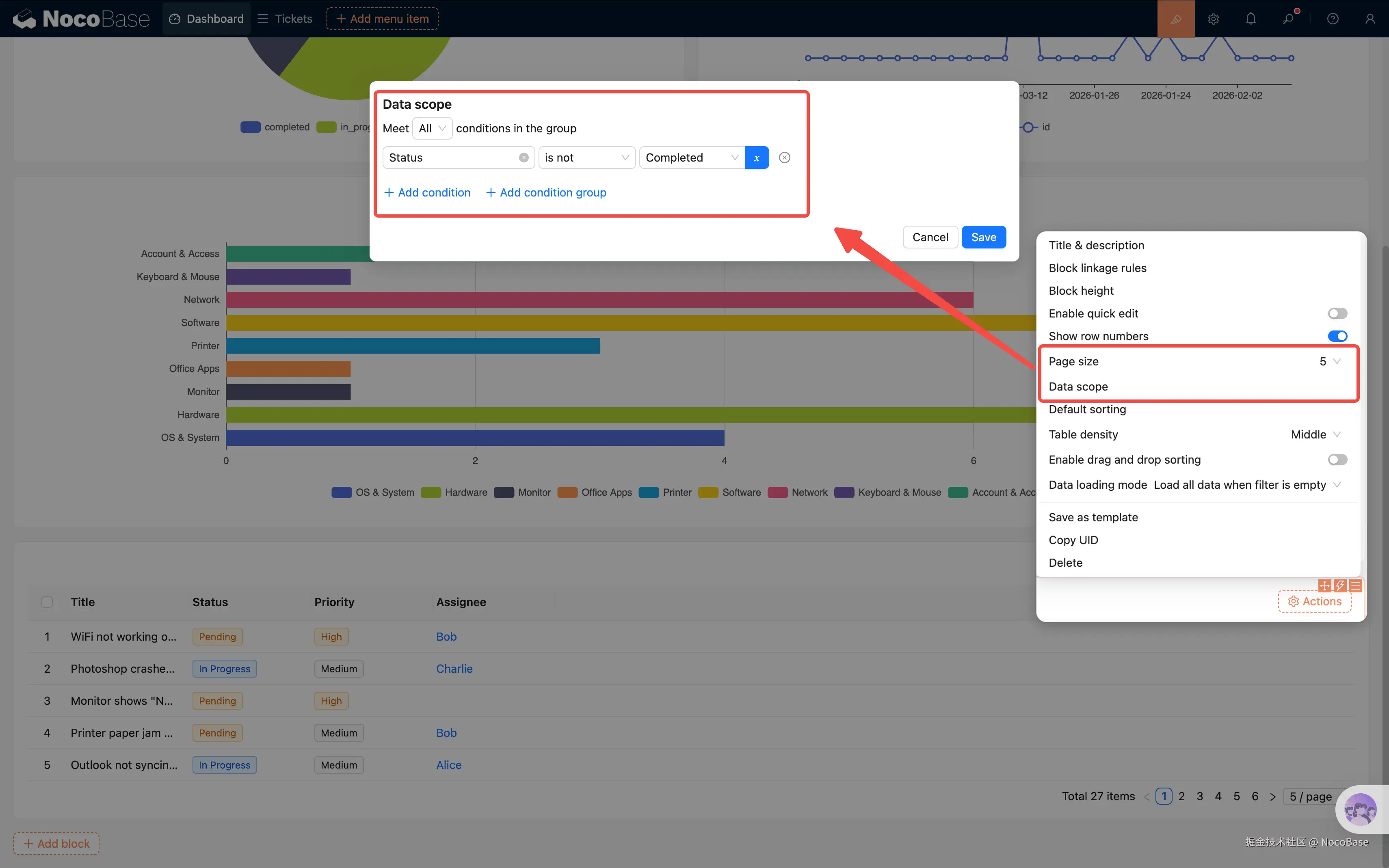Check the table header select-all checkbox
Screen dimensions: 1389x868
(47, 602)
